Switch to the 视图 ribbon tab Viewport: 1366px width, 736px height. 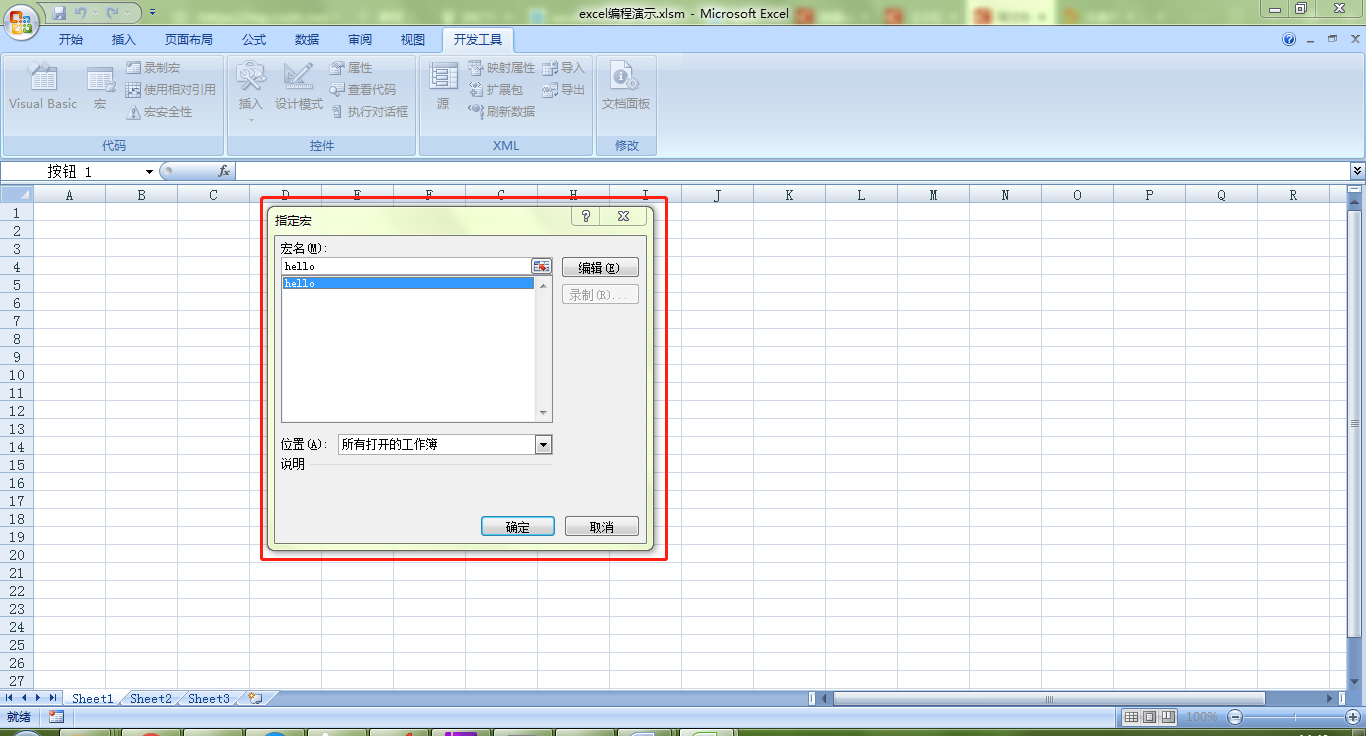click(413, 39)
